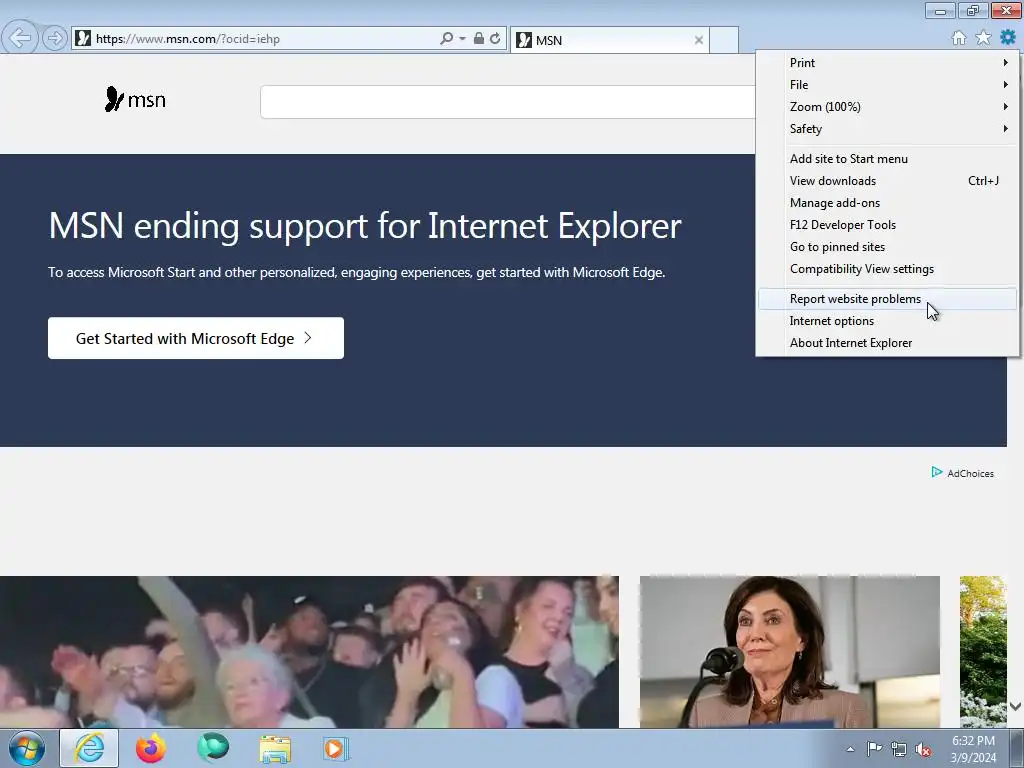This screenshot has height=768, width=1024.
Task: Expand the File submenu
Action: pyautogui.click(x=888, y=85)
